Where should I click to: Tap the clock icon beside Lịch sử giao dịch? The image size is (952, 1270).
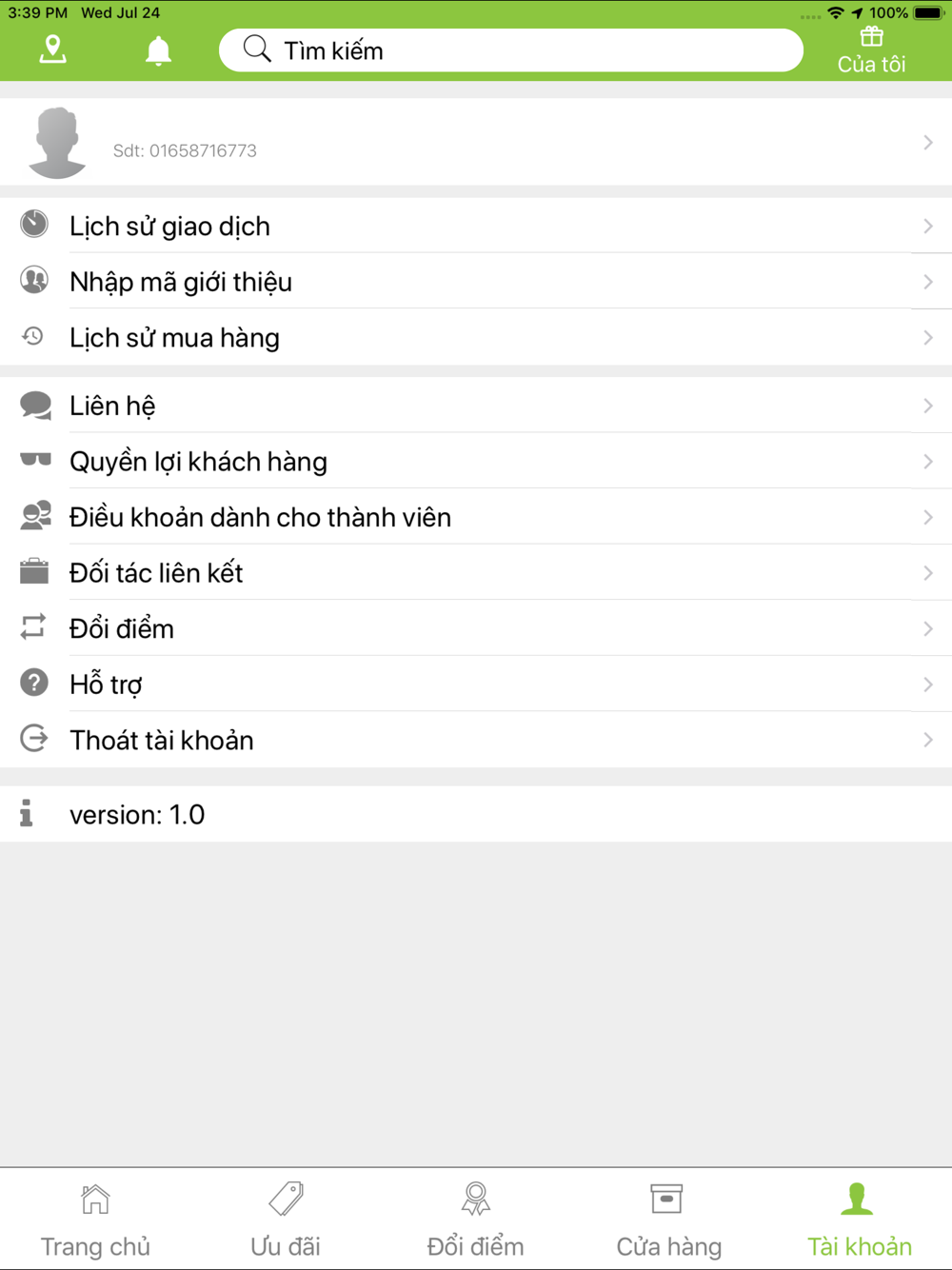click(34, 225)
